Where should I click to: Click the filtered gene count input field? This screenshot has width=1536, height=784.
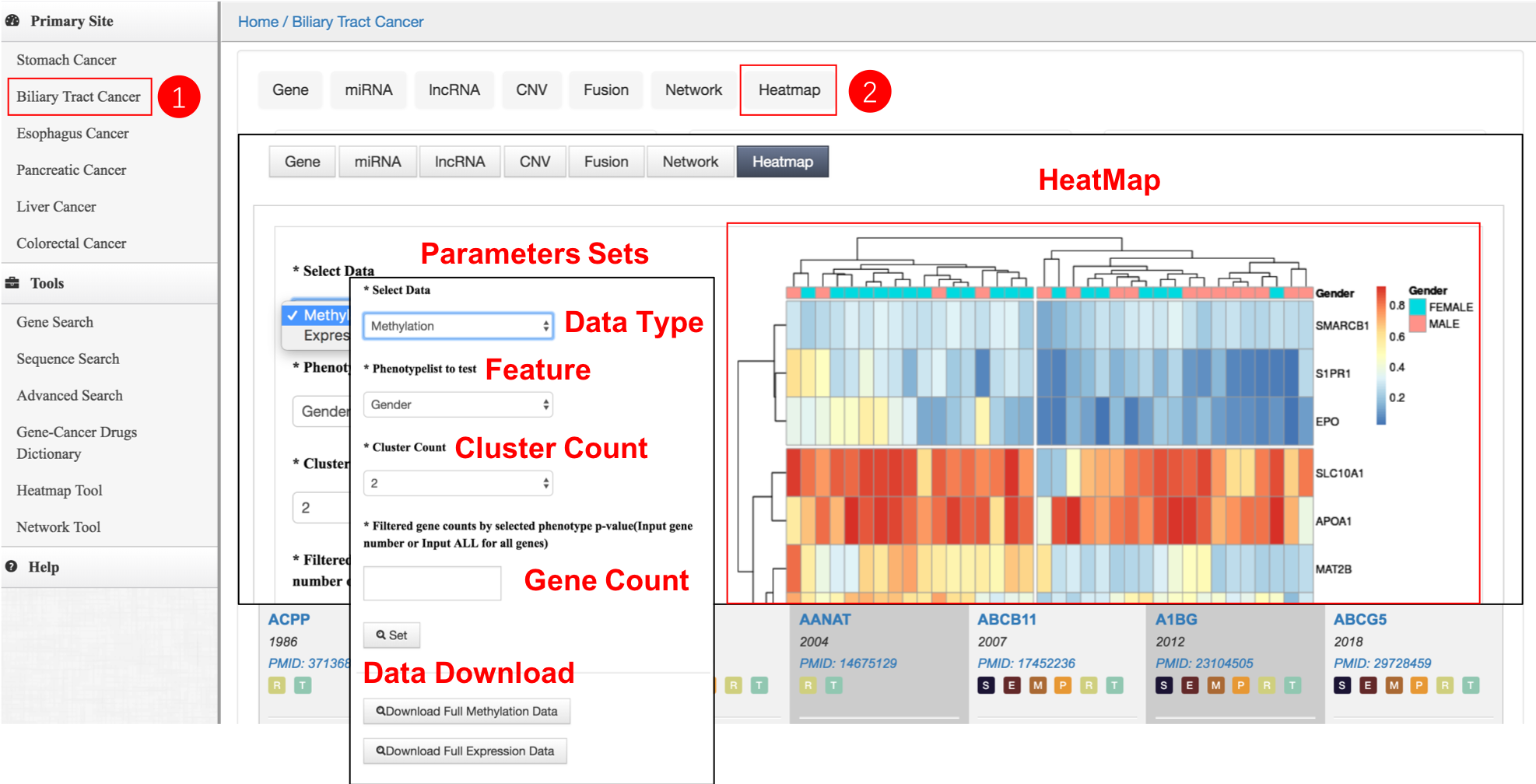pyautogui.click(x=432, y=583)
